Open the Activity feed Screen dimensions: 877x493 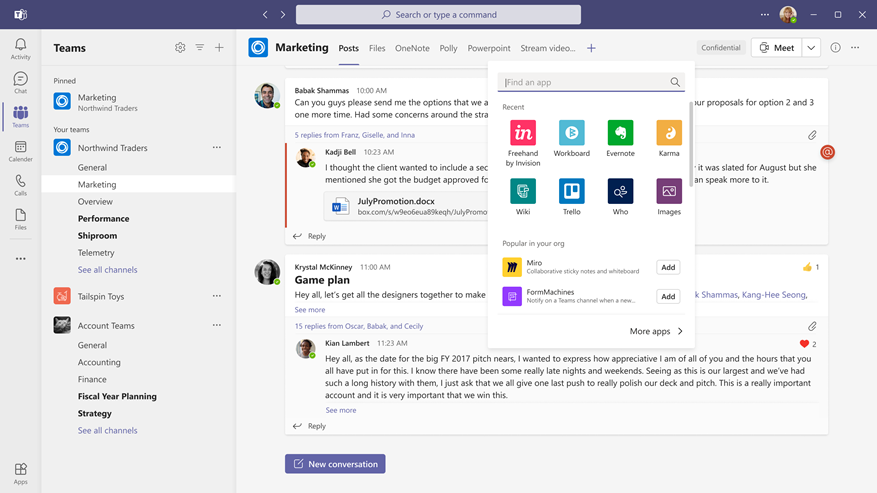pos(20,49)
